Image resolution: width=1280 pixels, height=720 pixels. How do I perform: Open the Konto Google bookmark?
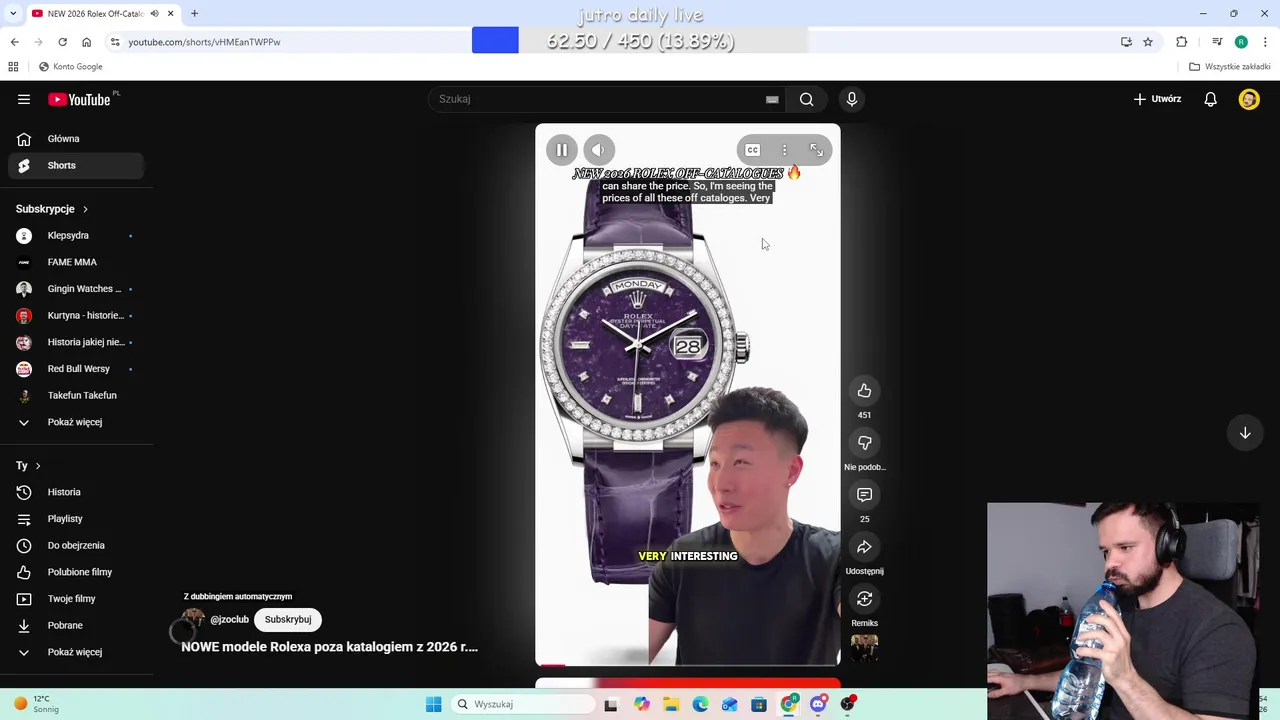71,67
